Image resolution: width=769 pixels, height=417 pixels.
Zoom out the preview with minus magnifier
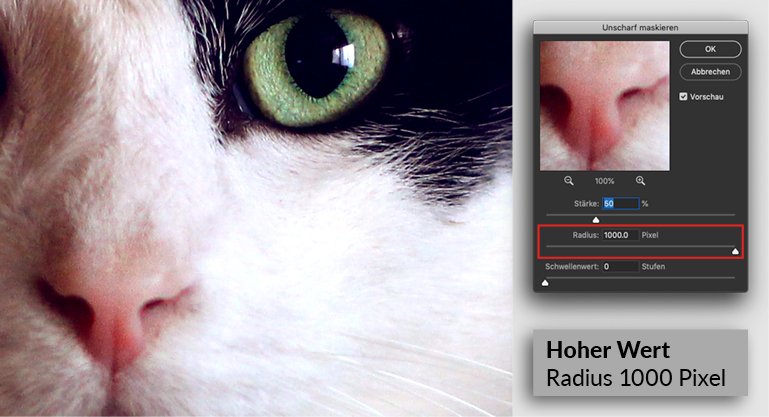(568, 181)
